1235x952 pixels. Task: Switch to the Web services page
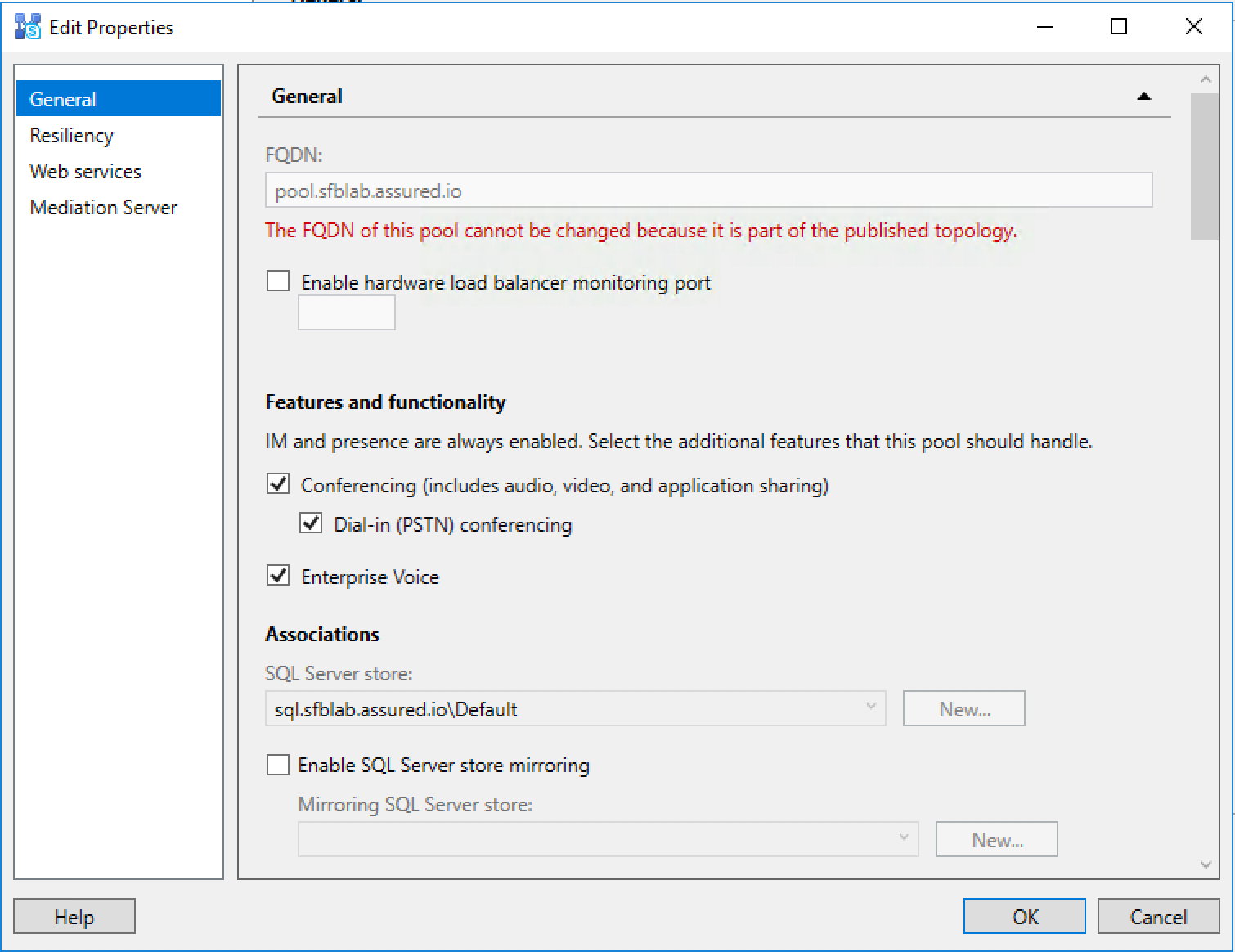119,171
